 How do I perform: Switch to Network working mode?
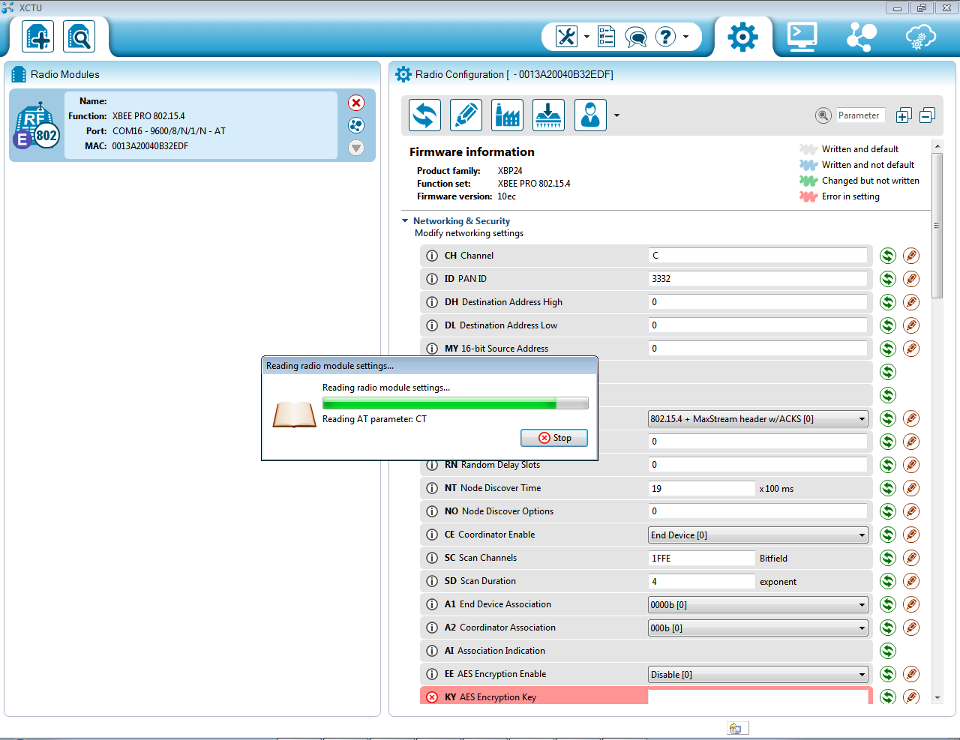click(861, 37)
